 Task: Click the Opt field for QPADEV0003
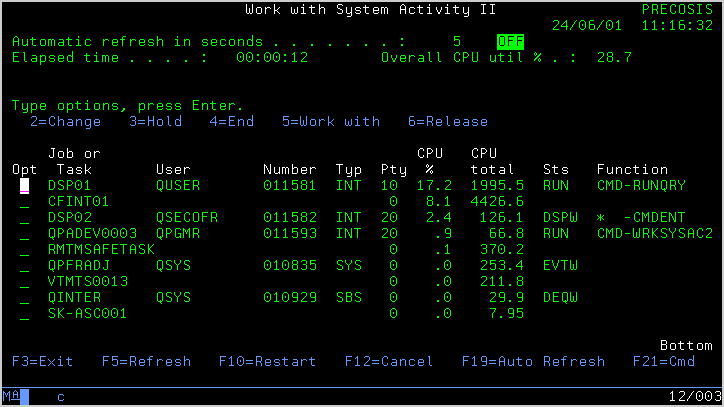point(24,234)
